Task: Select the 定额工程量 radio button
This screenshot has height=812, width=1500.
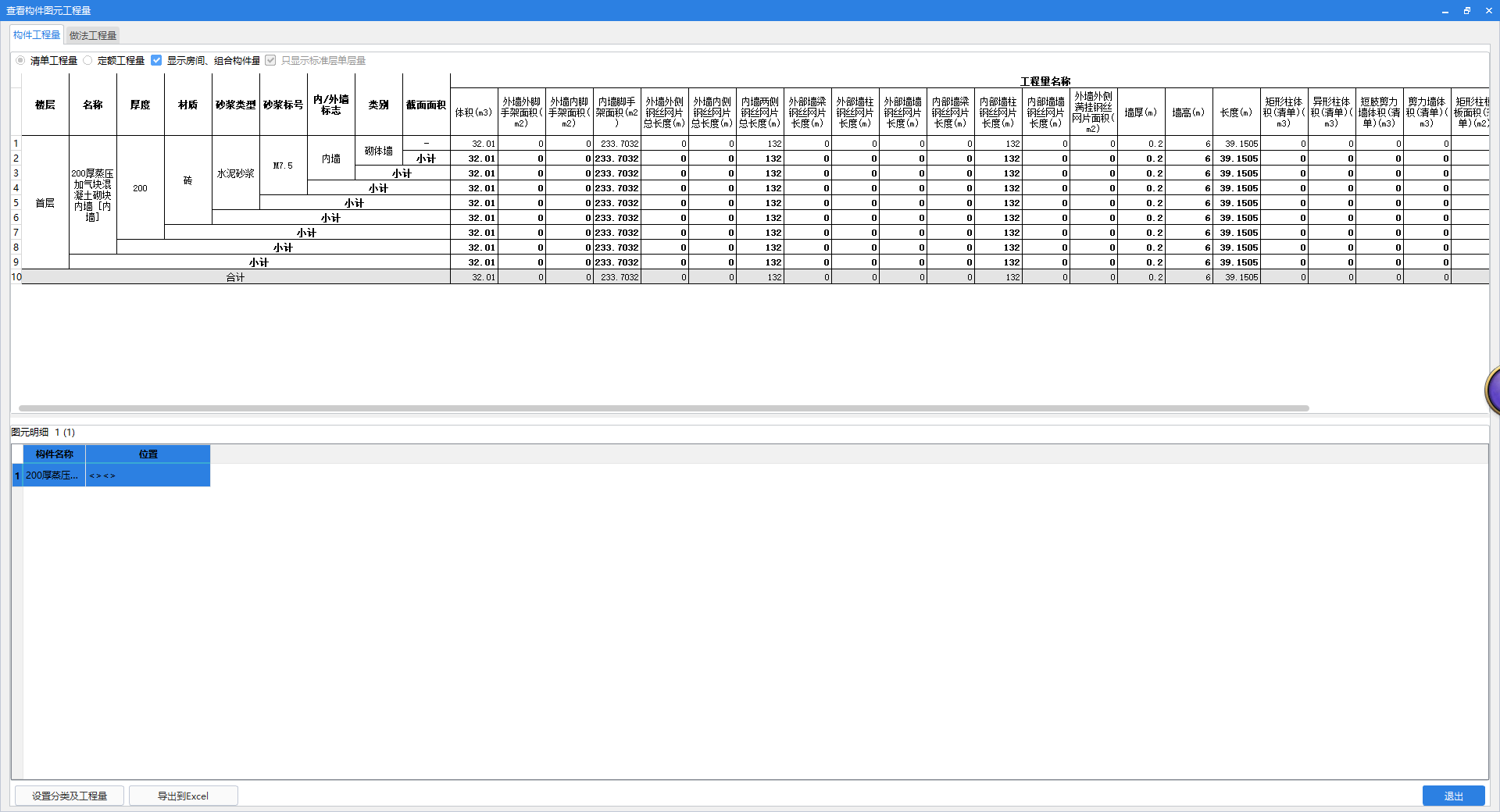Action: 87,60
